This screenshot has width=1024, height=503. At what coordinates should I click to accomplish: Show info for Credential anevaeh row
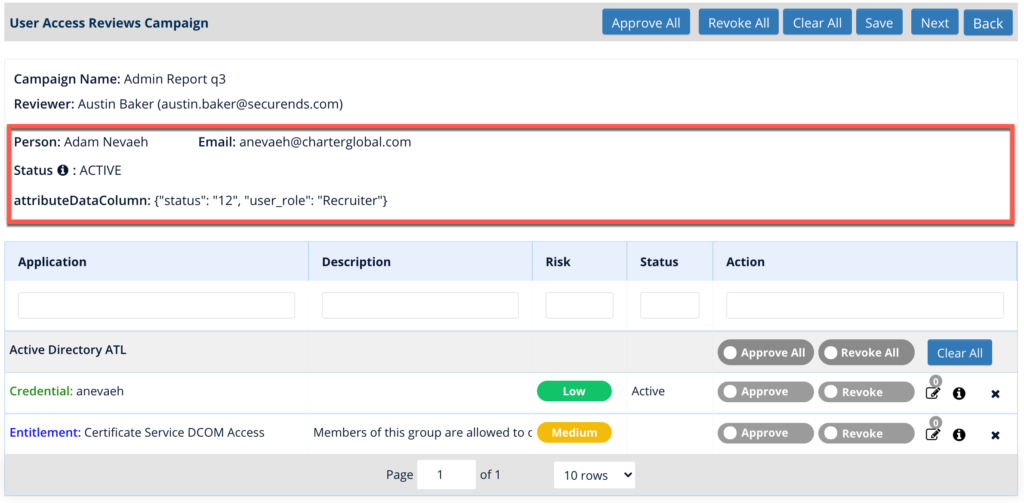point(959,393)
